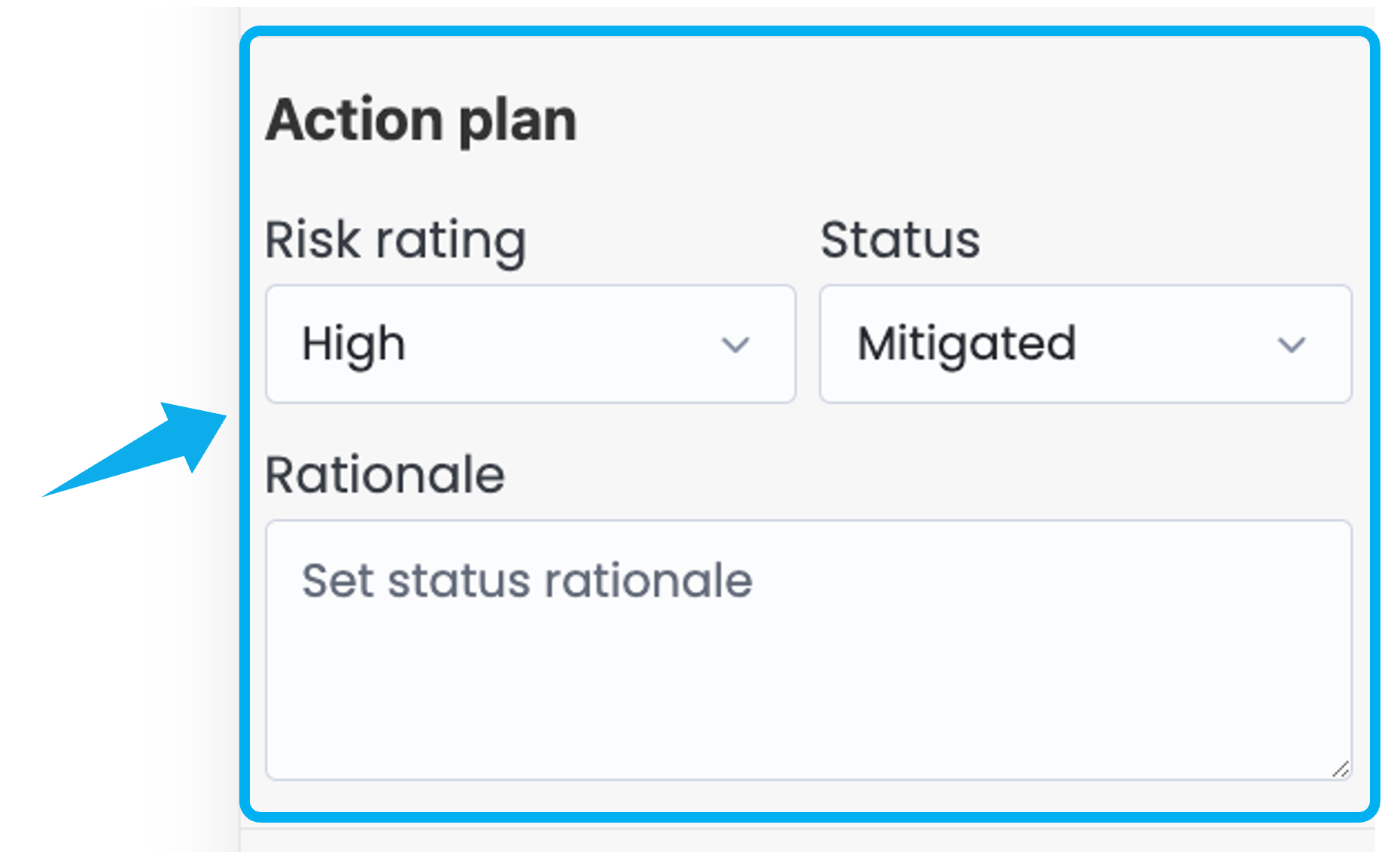Click the "Action plan" heading

[422, 120]
